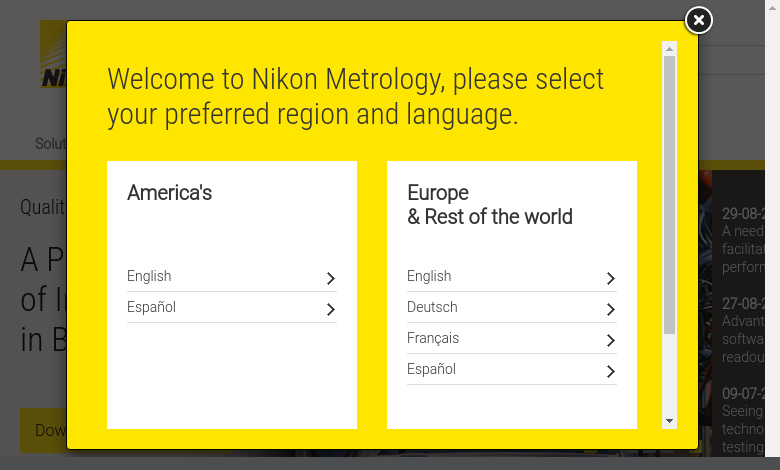The width and height of the screenshot is (780, 470).
Task: Click chevron arrow next to America's Español
Action: (x=331, y=309)
